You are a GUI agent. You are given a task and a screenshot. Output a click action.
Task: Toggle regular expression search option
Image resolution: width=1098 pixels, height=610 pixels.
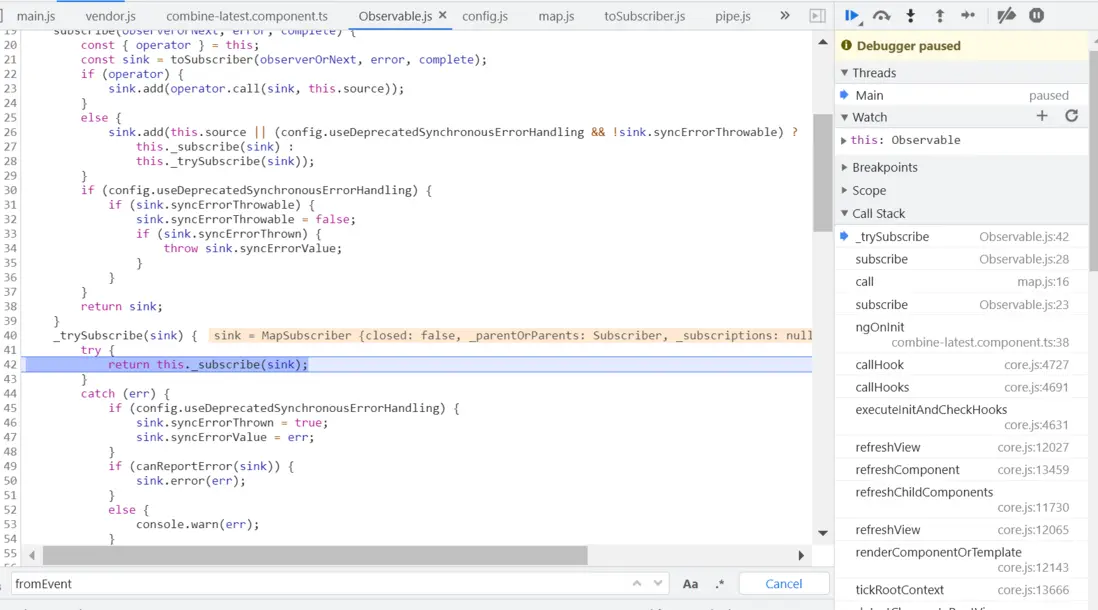[719, 584]
